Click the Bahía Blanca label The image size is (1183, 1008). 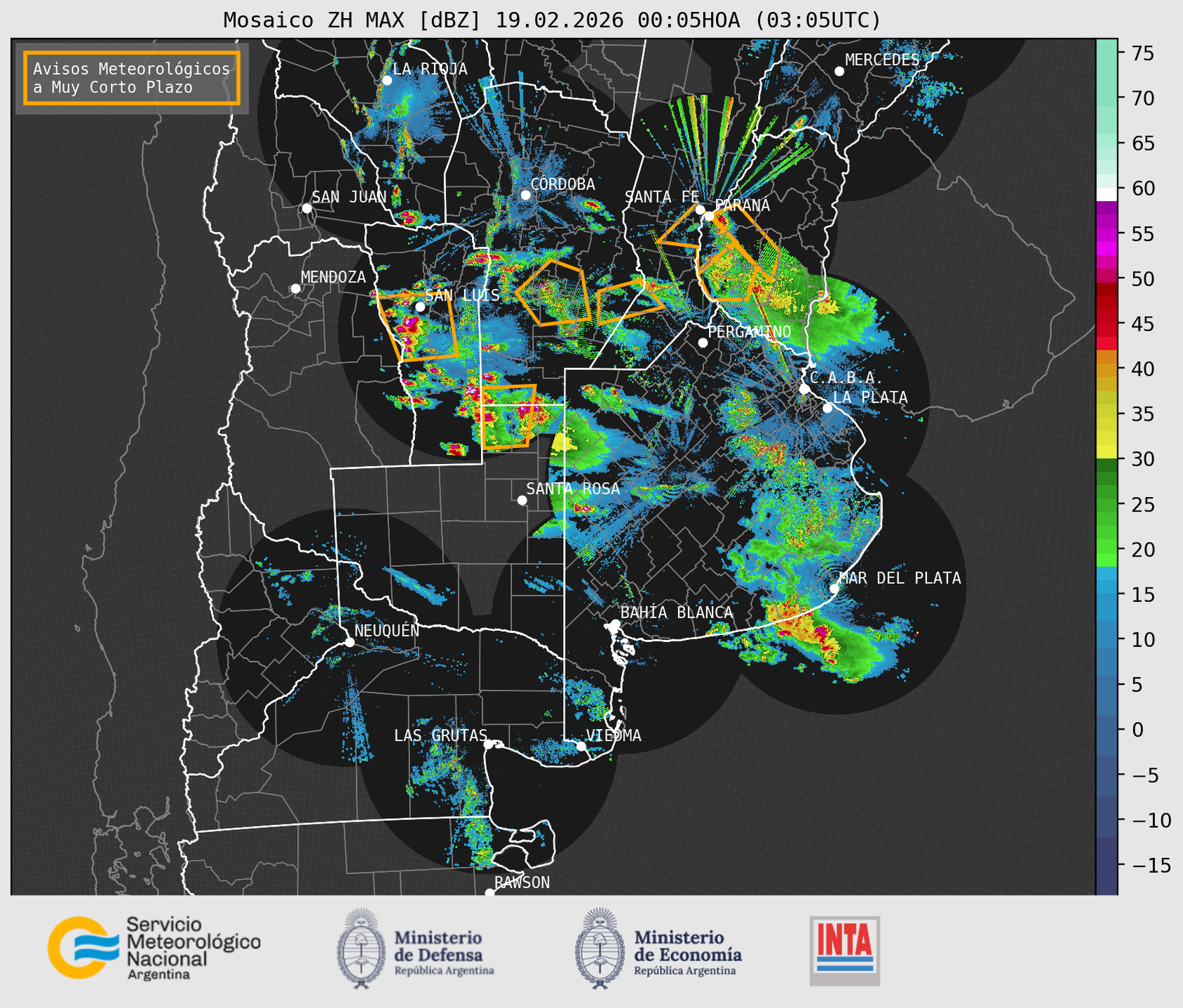pyautogui.click(x=677, y=613)
